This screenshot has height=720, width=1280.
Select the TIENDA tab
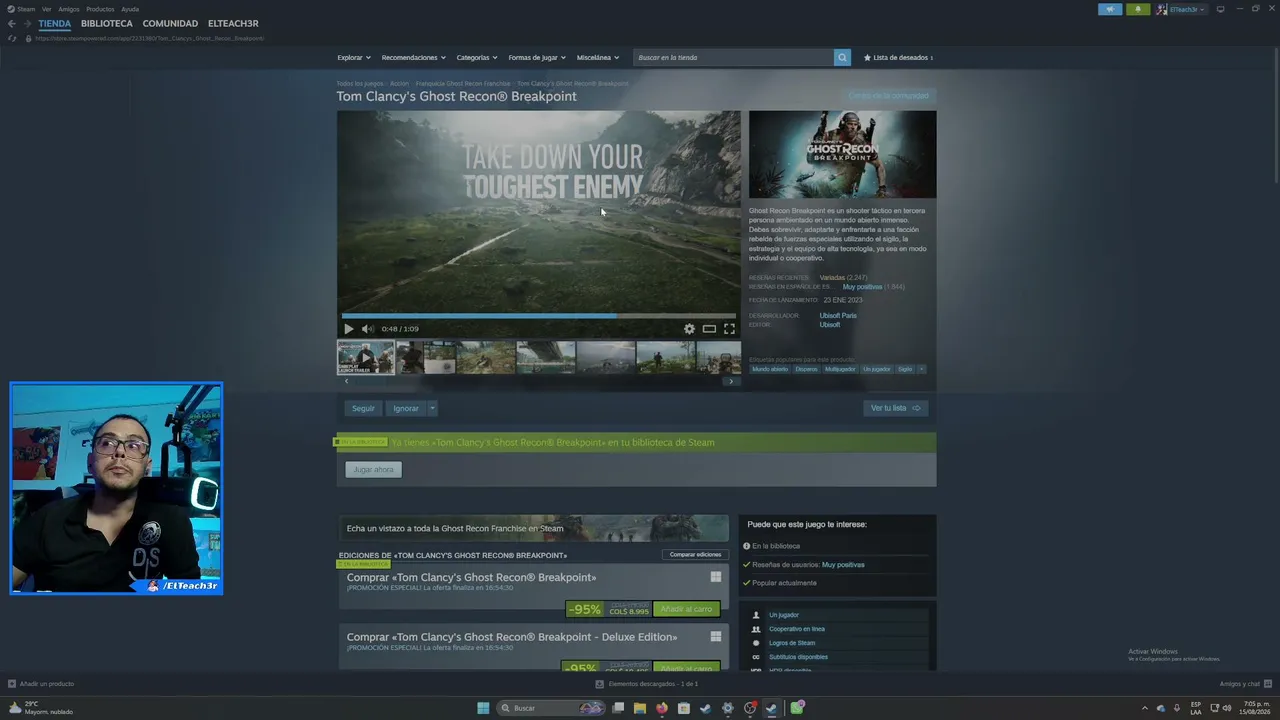click(x=55, y=24)
